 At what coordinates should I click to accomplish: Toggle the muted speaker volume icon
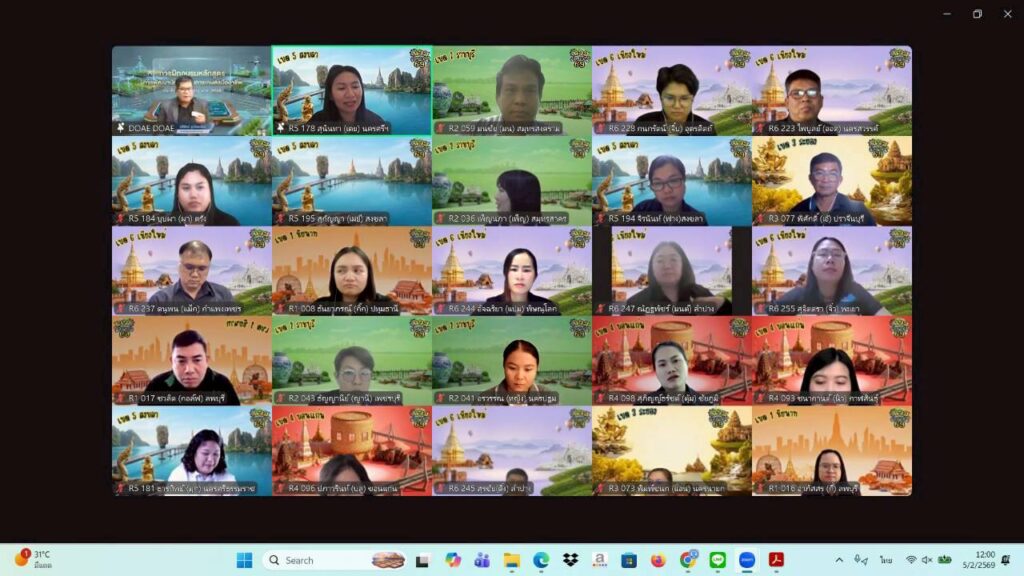click(x=927, y=560)
